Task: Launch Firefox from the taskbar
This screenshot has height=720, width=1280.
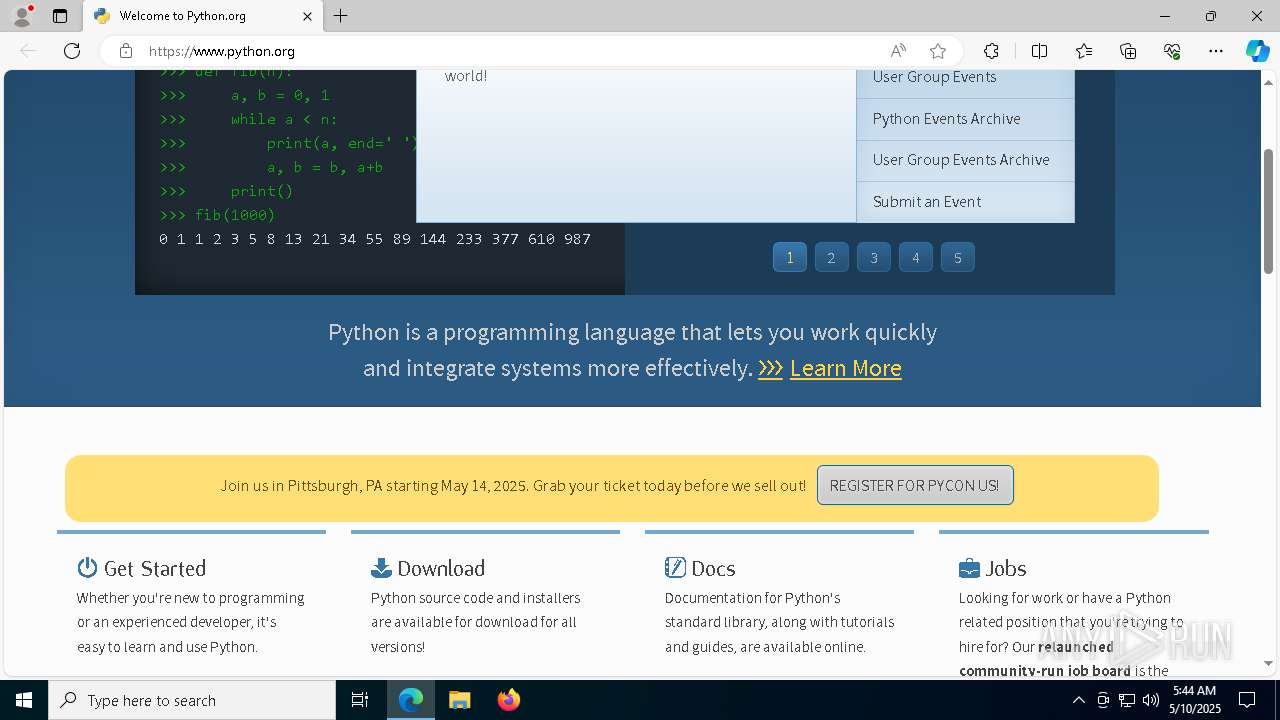Action: (x=508, y=700)
